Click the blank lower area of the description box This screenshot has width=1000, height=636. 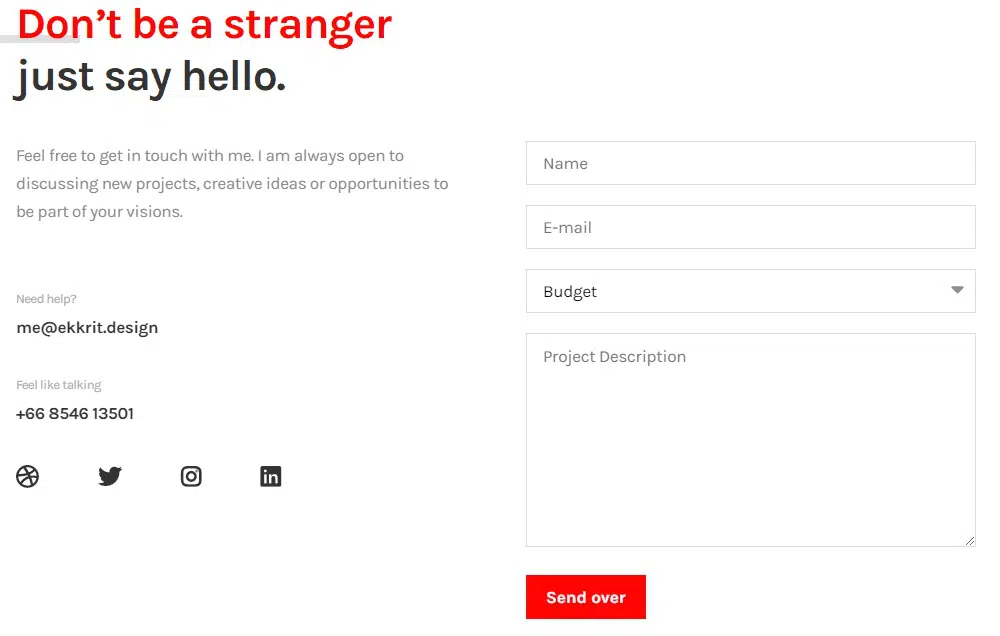point(750,500)
